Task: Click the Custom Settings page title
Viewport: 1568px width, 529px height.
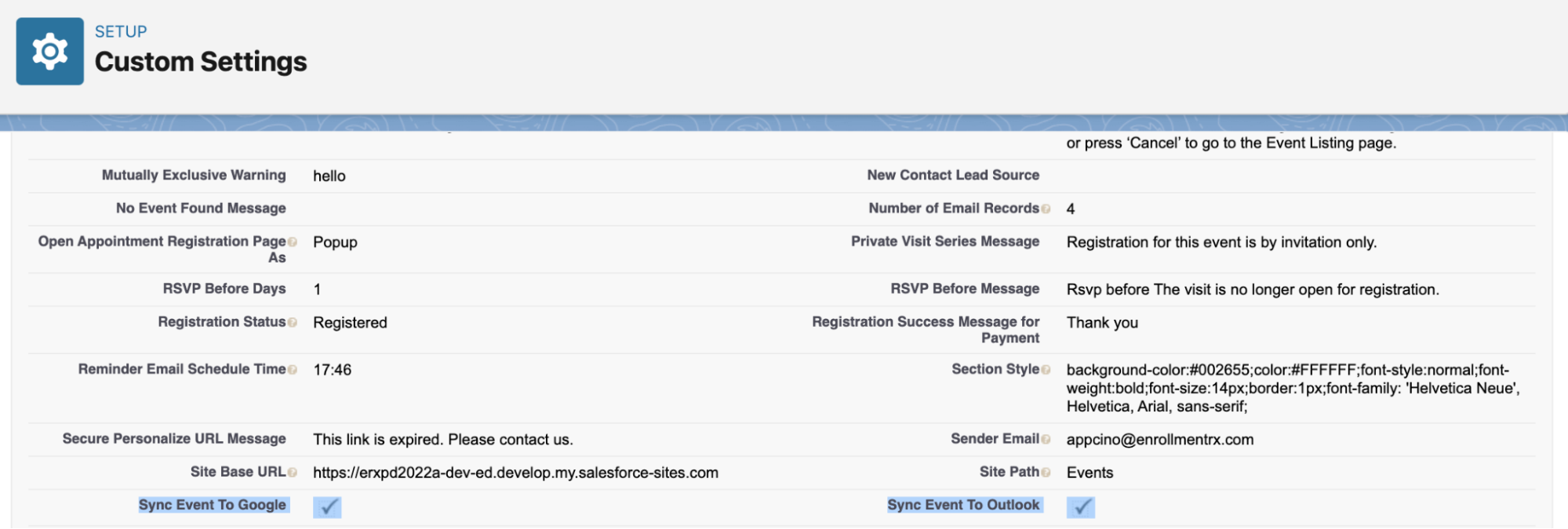Action: click(201, 62)
